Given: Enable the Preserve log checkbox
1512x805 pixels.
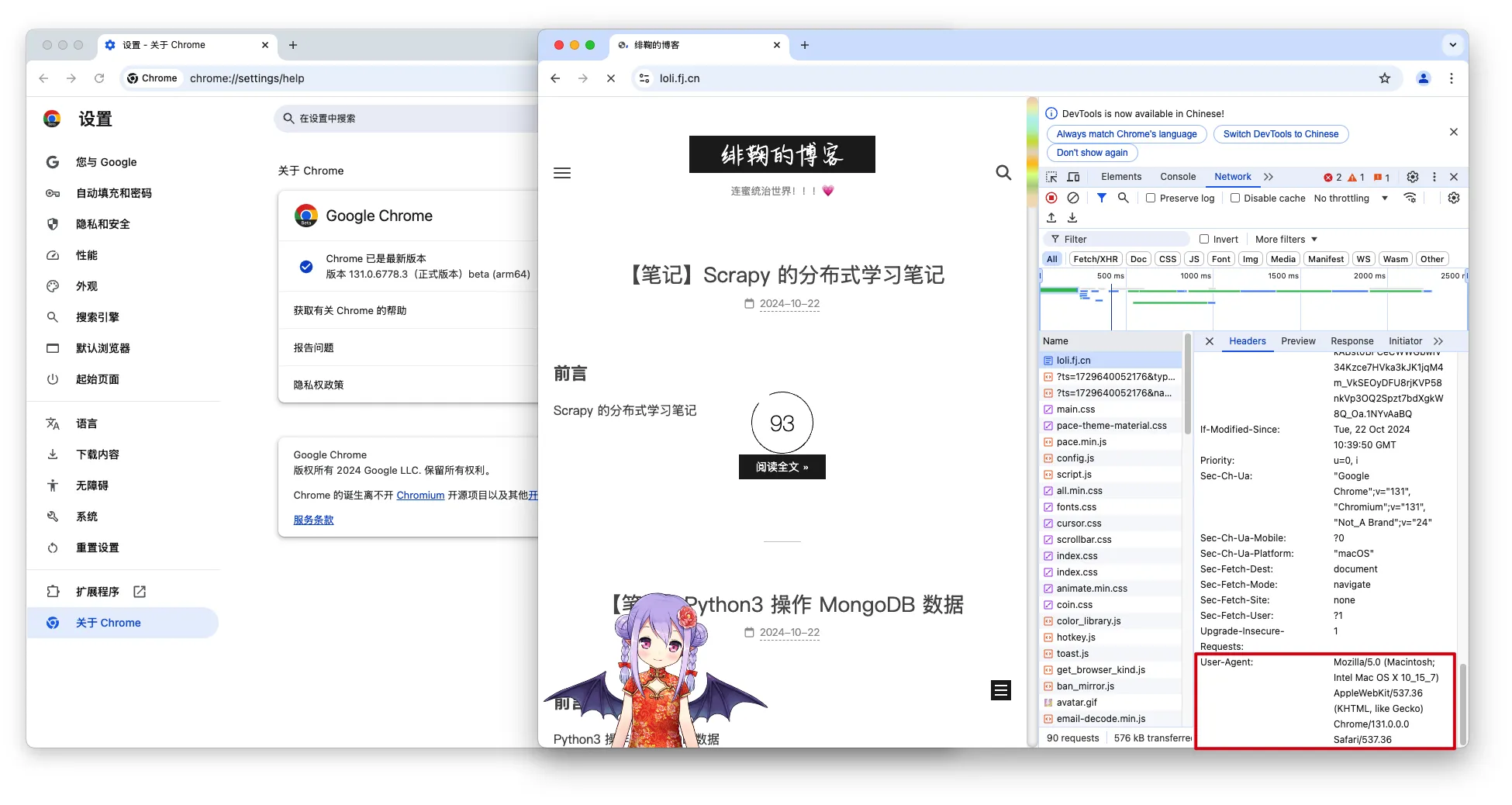Looking at the screenshot, I should click(1151, 199).
